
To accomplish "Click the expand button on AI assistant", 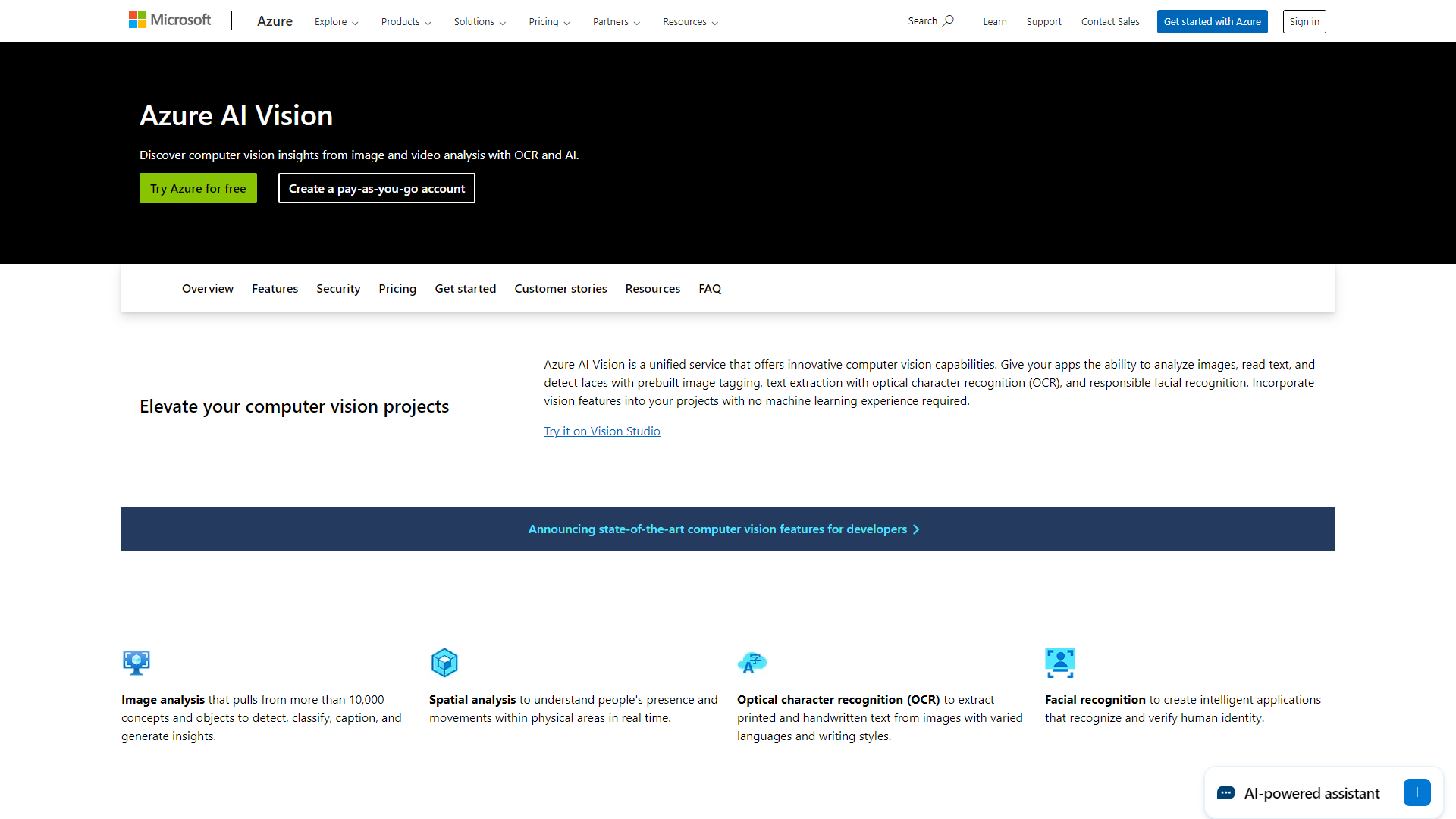I will (x=1418, y=793).
